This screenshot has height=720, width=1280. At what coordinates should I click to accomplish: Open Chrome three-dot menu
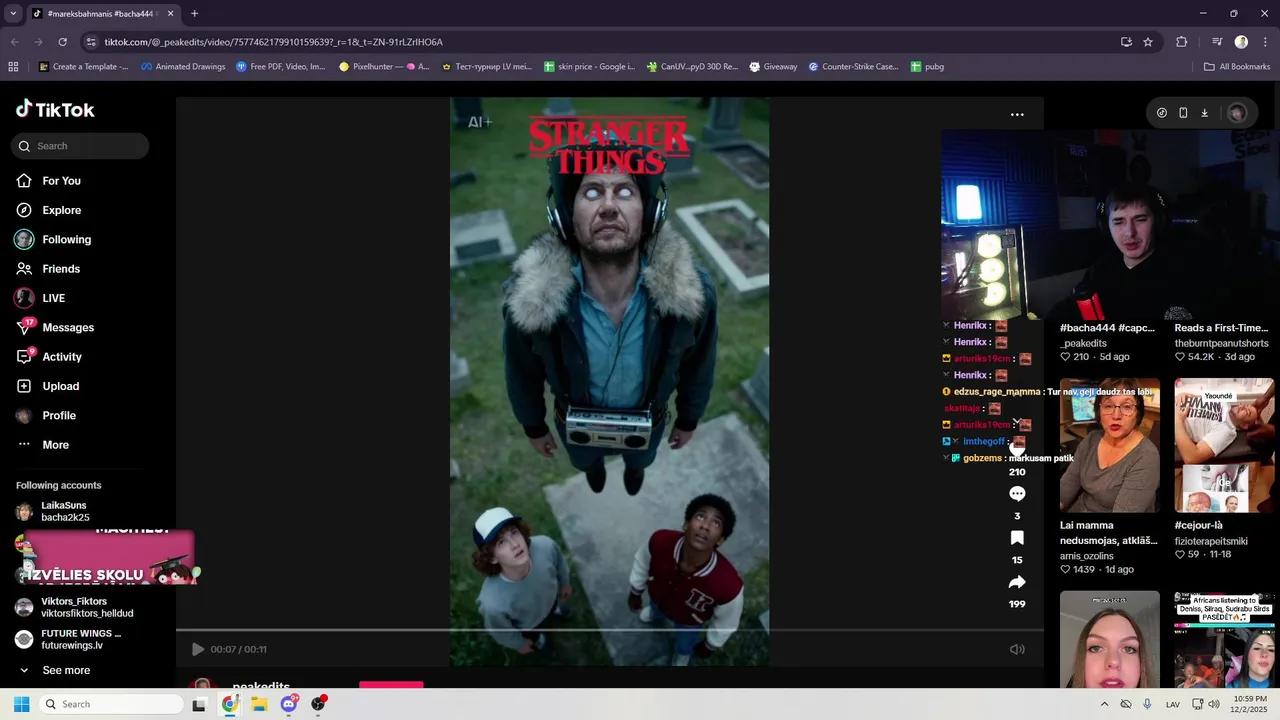click(x=1265, y=42)
